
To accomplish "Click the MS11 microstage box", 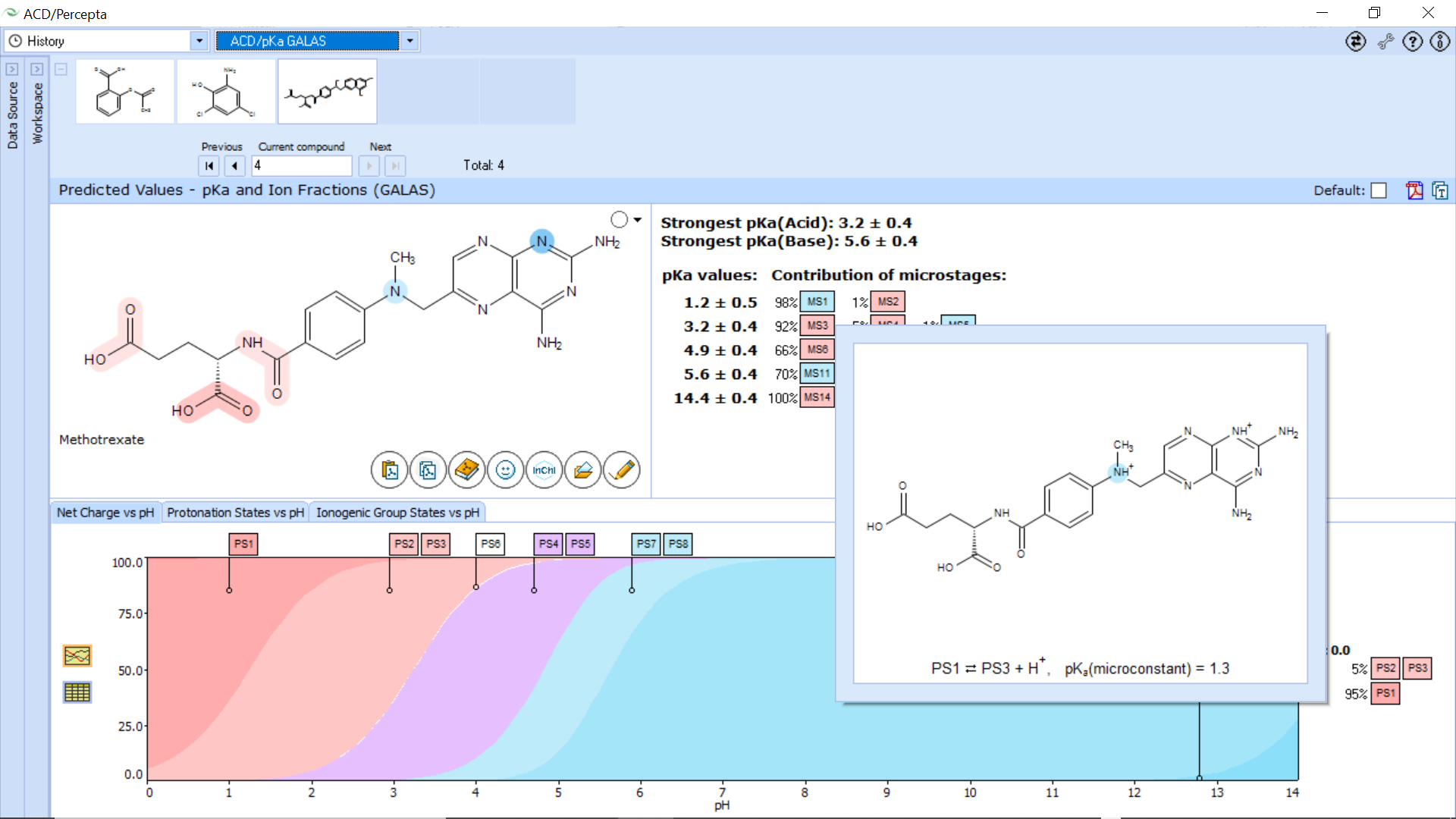I will tap(817, 373).
